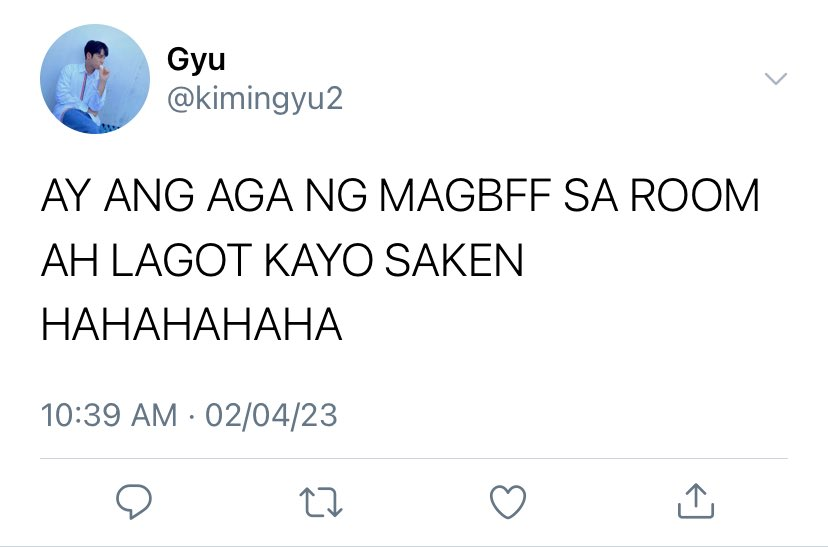Select the 02/04/23 date text
The image size is (828, 547).
[x=271, y=415]
